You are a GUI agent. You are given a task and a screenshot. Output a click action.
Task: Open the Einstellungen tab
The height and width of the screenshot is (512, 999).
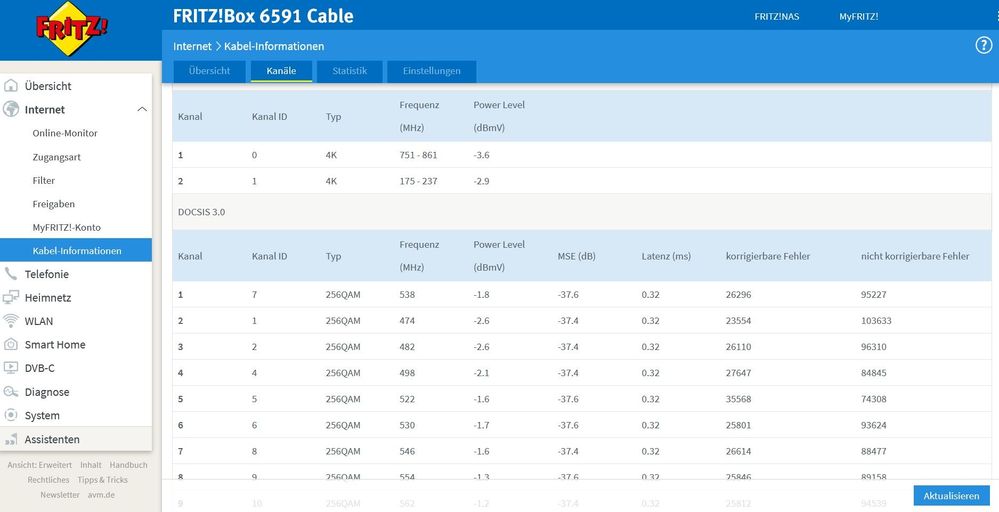point(431,71)
